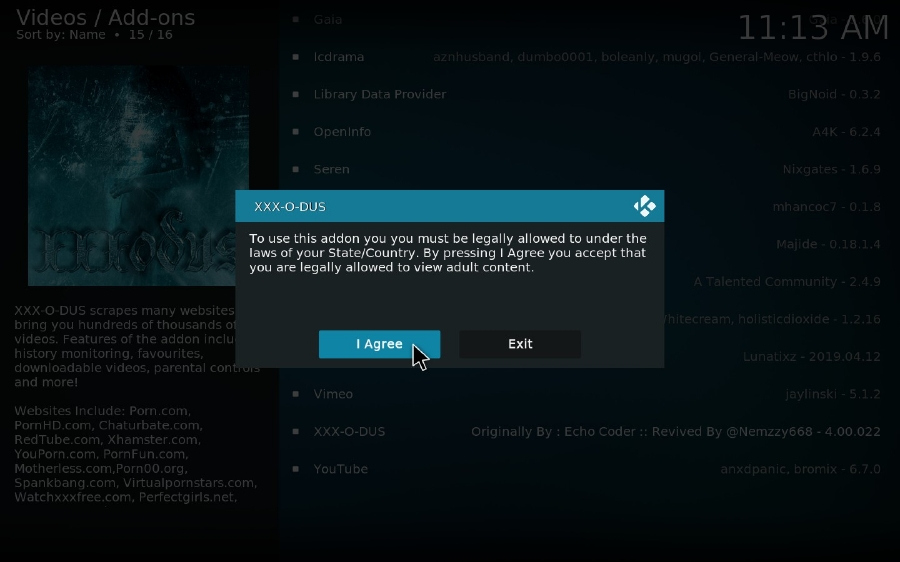The width and height of the screenshot is (900, 562).
Task: Select the Icdrama add-on row
Action: pyautogui.click(x=587, y=57)
